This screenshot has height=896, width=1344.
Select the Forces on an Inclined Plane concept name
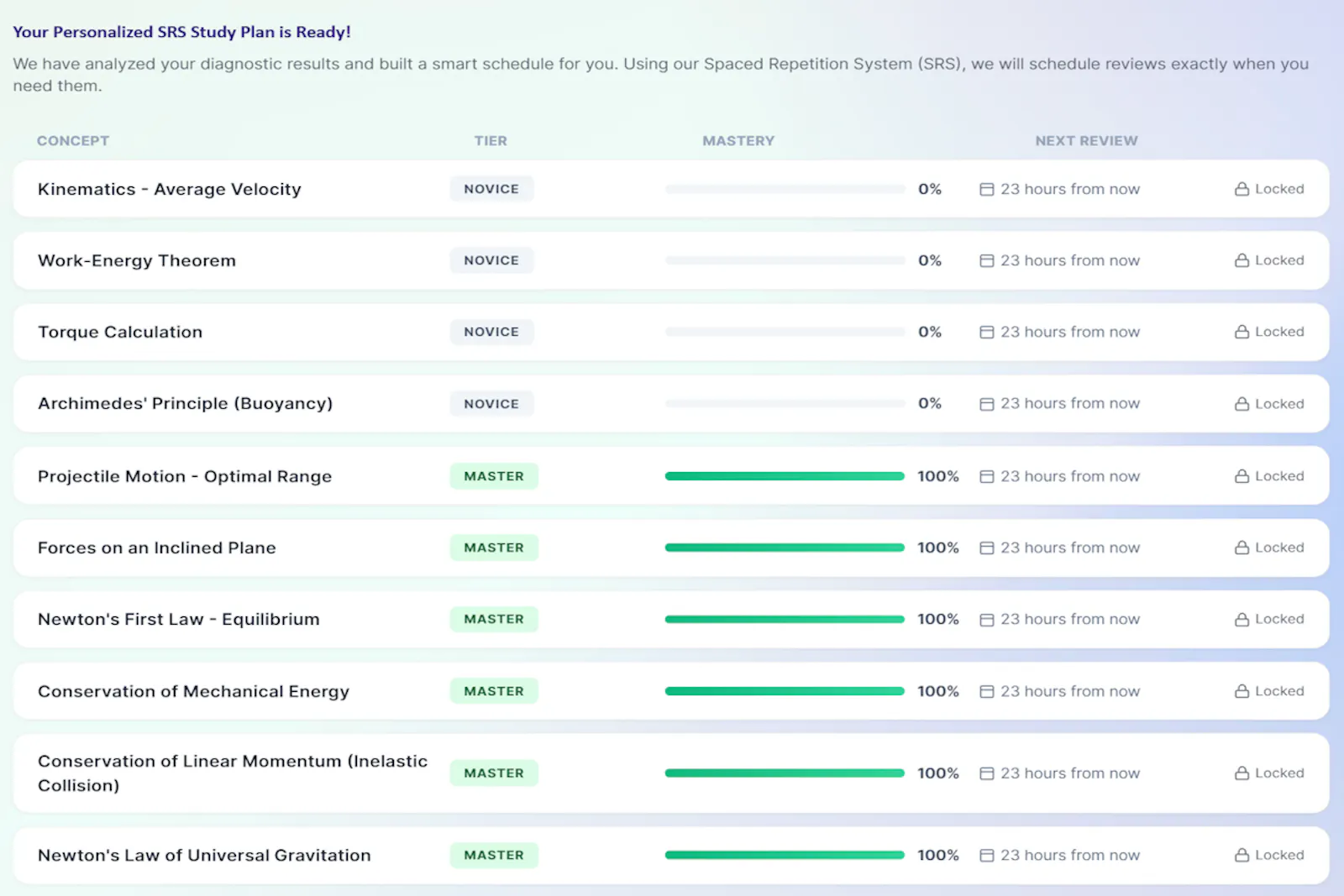pos(157,548)
